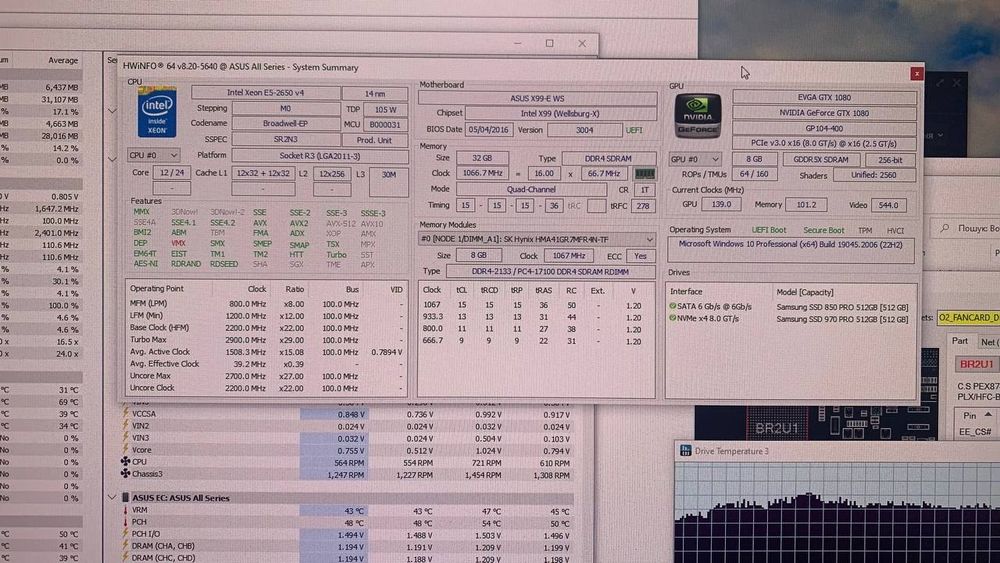Click the lightning icon beside PCH I/O

coord(126,534)
